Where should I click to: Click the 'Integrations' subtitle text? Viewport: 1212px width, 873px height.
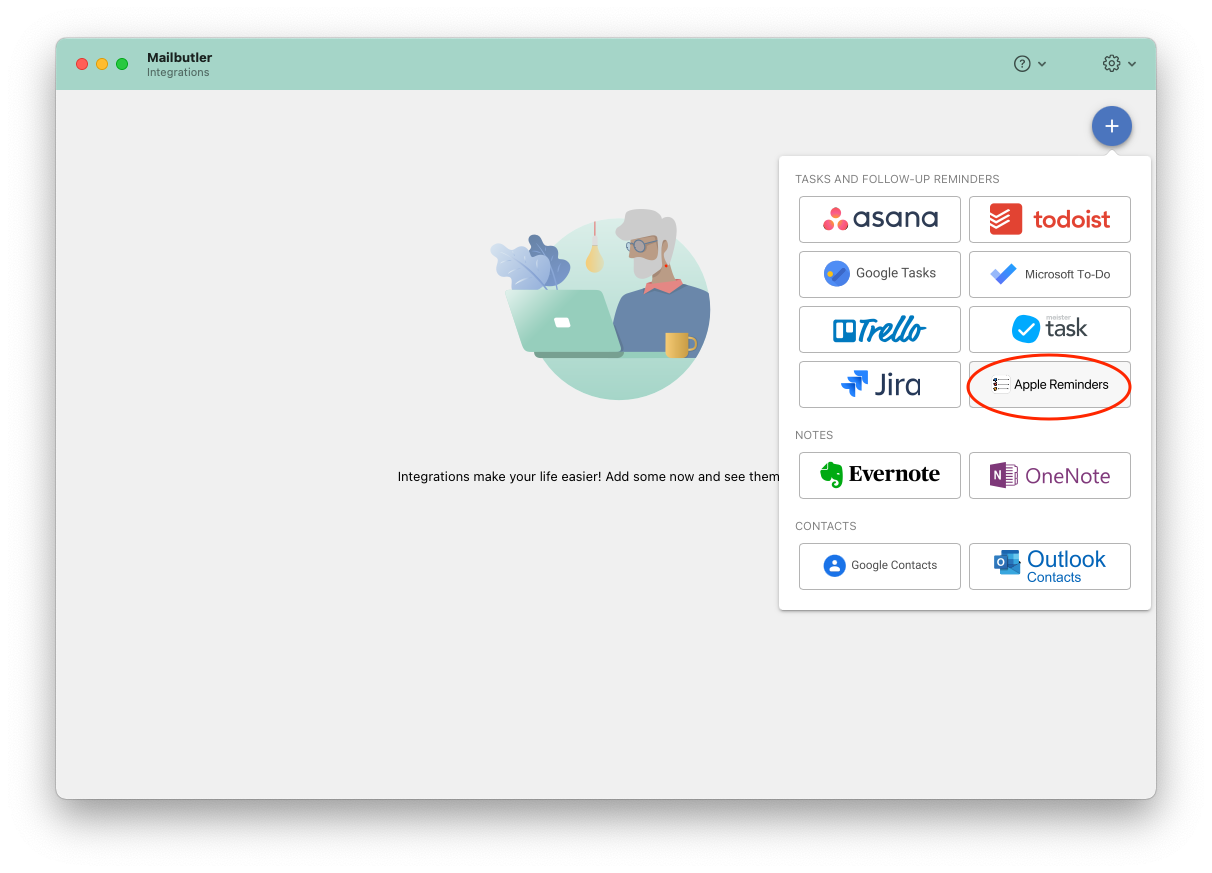click(178, 72)
